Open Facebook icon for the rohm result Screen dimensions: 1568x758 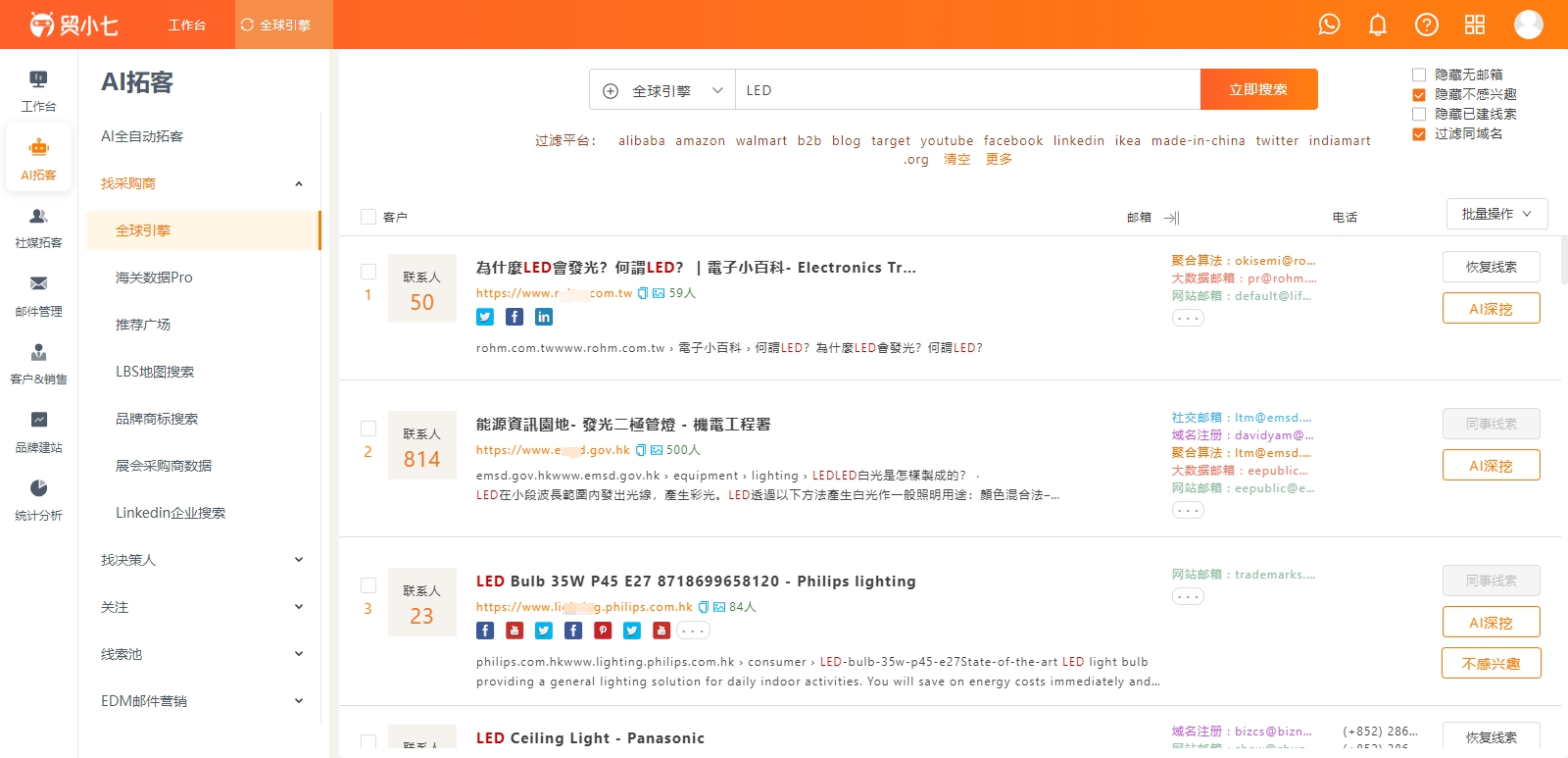(514, 317)
